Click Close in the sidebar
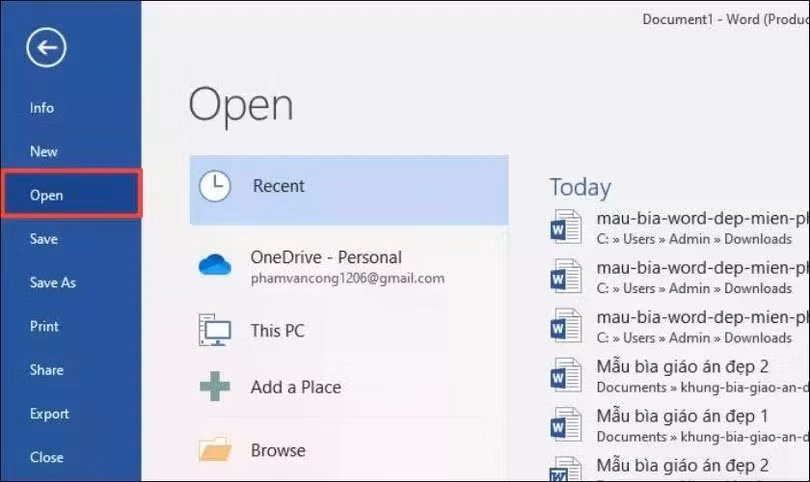Viewport: 810px width, 482px height. coord(46,457)
